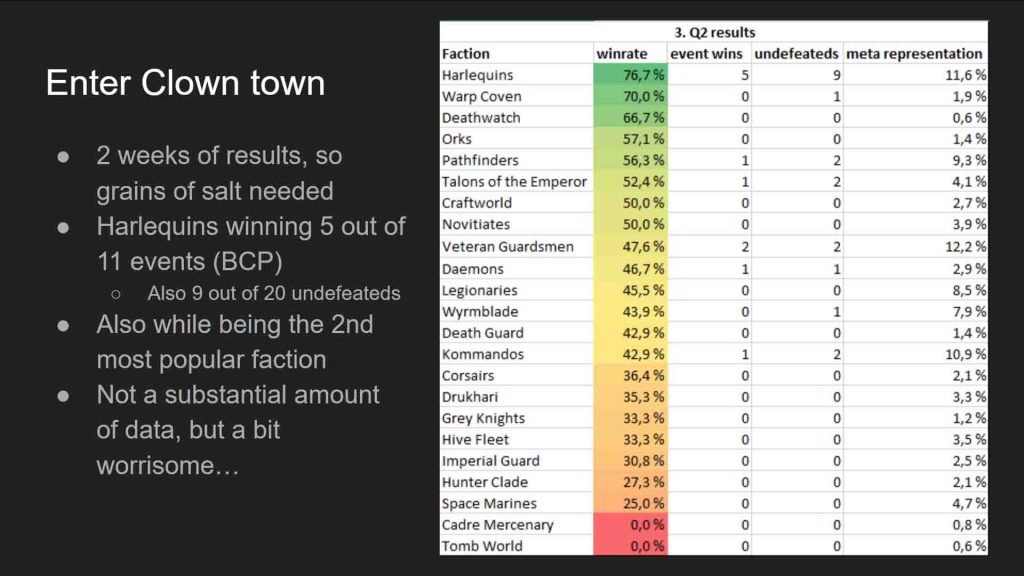Select the "meta representation" column header

[914, 54]
